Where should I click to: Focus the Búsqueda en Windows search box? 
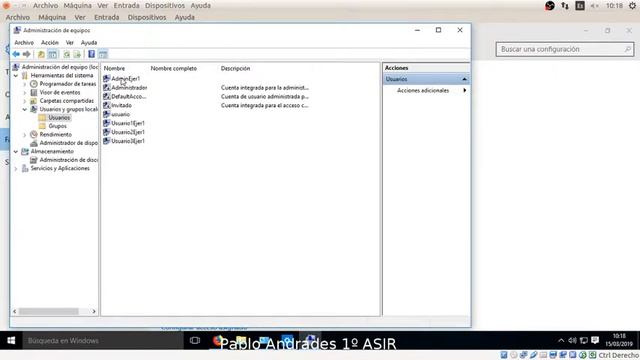point(102,340)
